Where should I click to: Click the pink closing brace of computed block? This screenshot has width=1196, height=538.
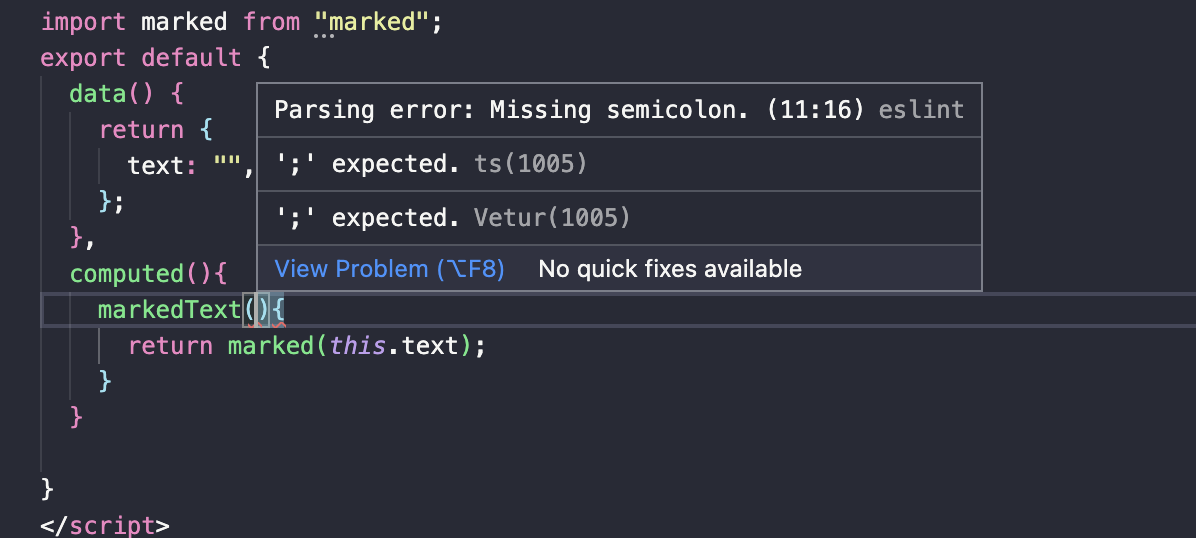76,417
